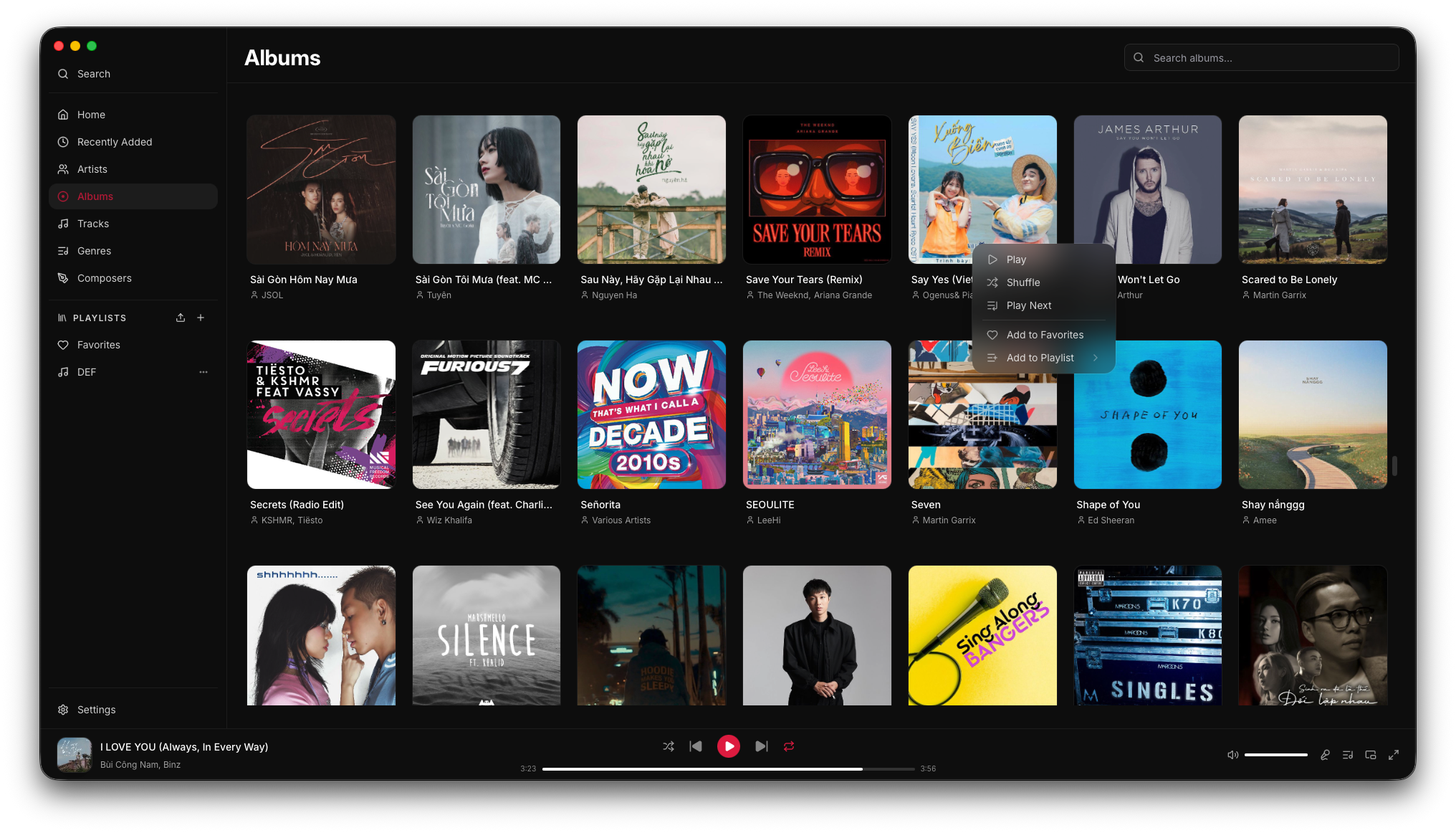Click artist The Weeknd, Ariana Grande
The height and width of the screenshot is (833, 1456).
click(x=815, y=295)
